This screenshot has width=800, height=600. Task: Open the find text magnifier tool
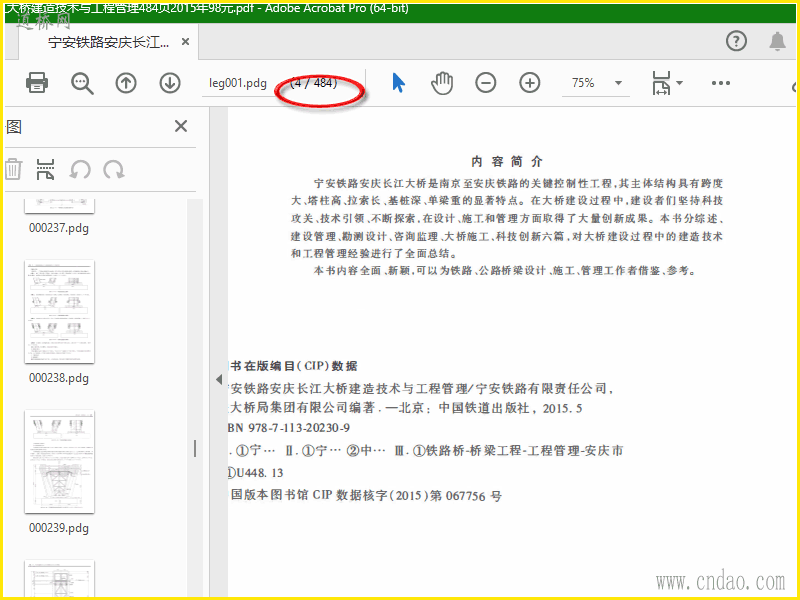(x=82, y=83)
